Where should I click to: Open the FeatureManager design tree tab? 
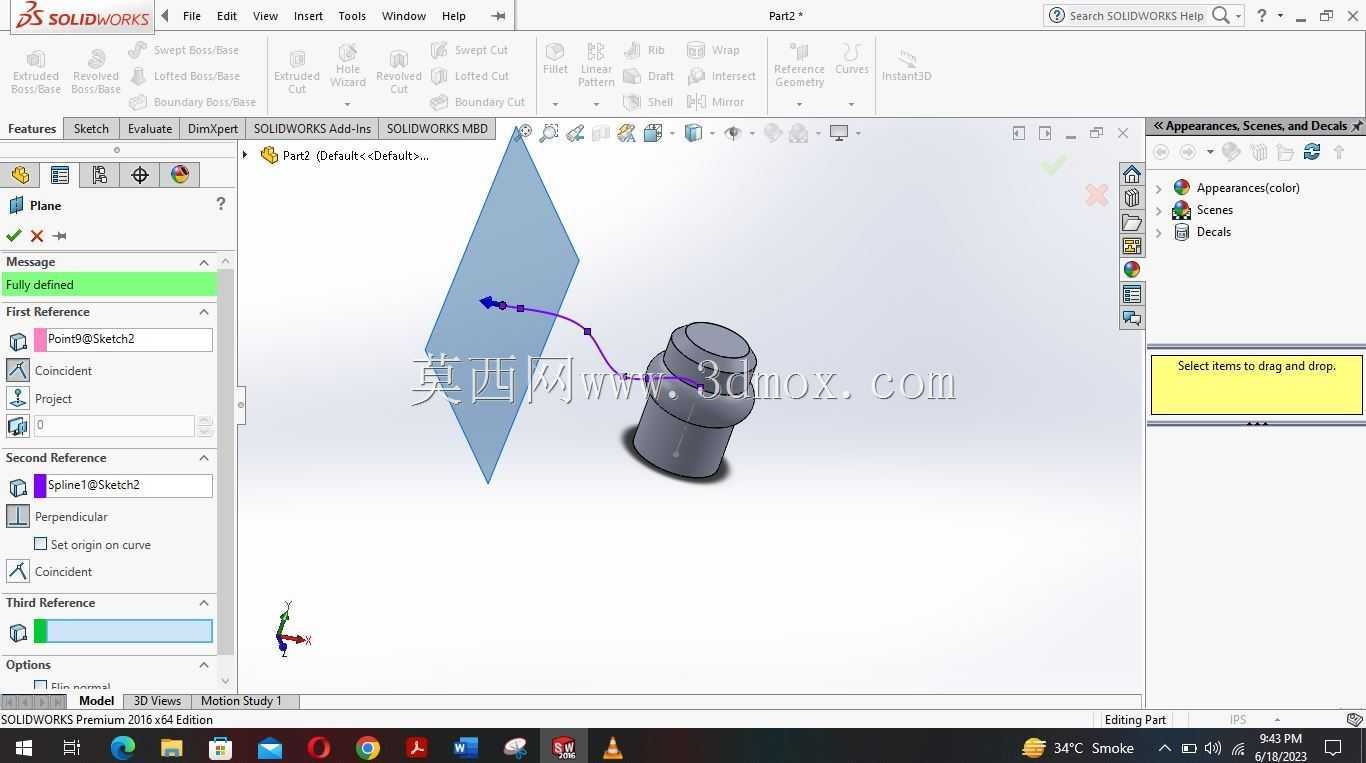pyautogui.click(x=20, y=175)
